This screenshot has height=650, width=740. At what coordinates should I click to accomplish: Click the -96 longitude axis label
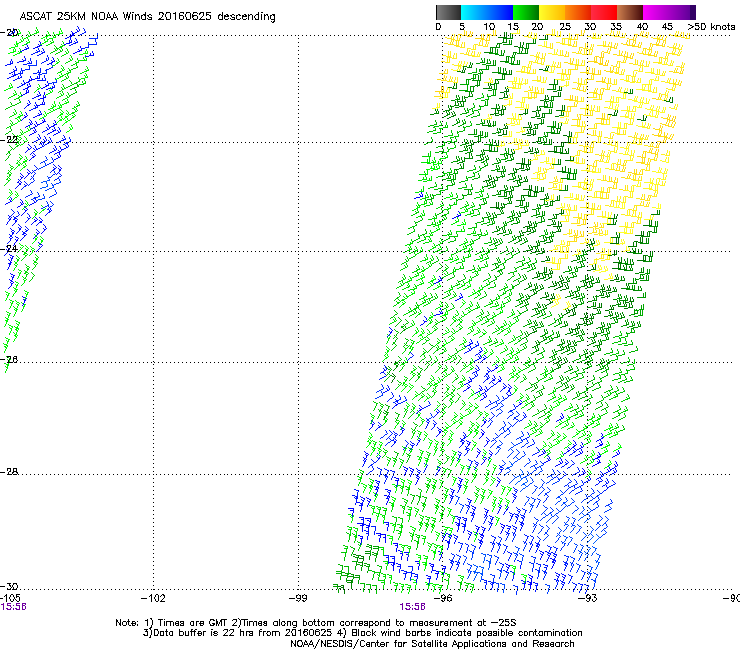coord(442,599)
